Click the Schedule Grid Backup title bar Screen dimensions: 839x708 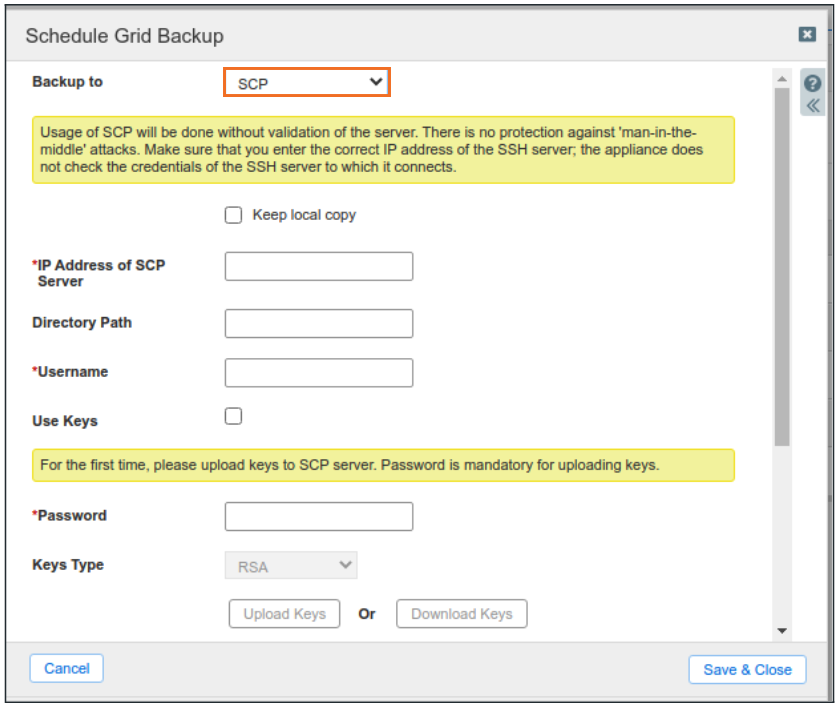[x=400, y=36]
